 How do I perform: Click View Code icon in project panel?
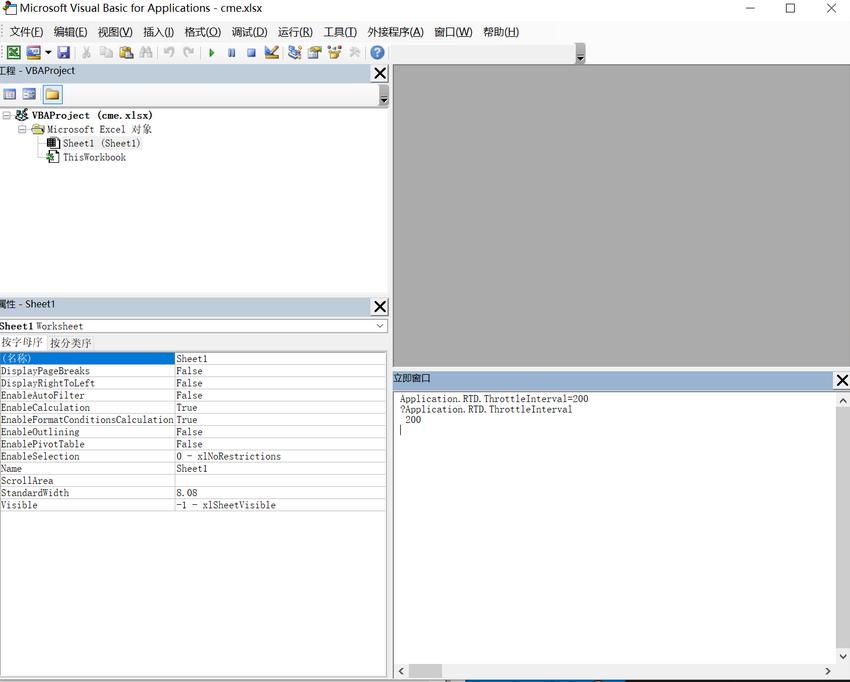pyautogui.click(x=10, y=94)
